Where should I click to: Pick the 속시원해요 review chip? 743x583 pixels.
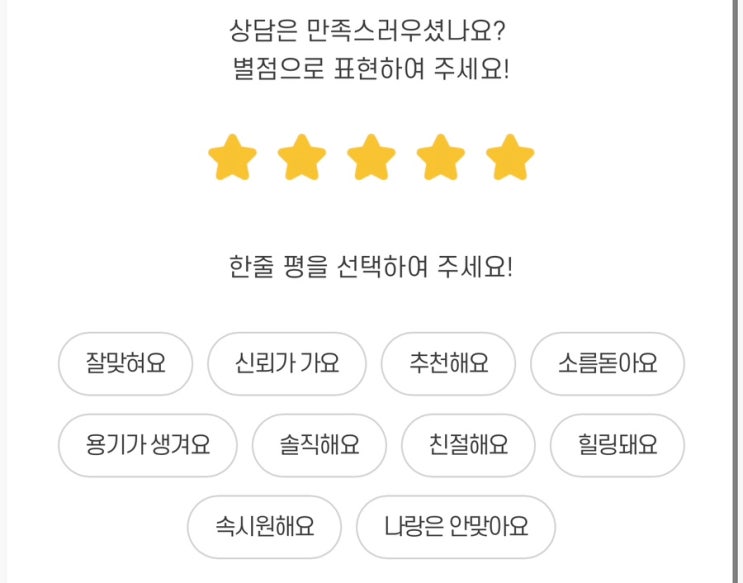click(x=264, y=527)
